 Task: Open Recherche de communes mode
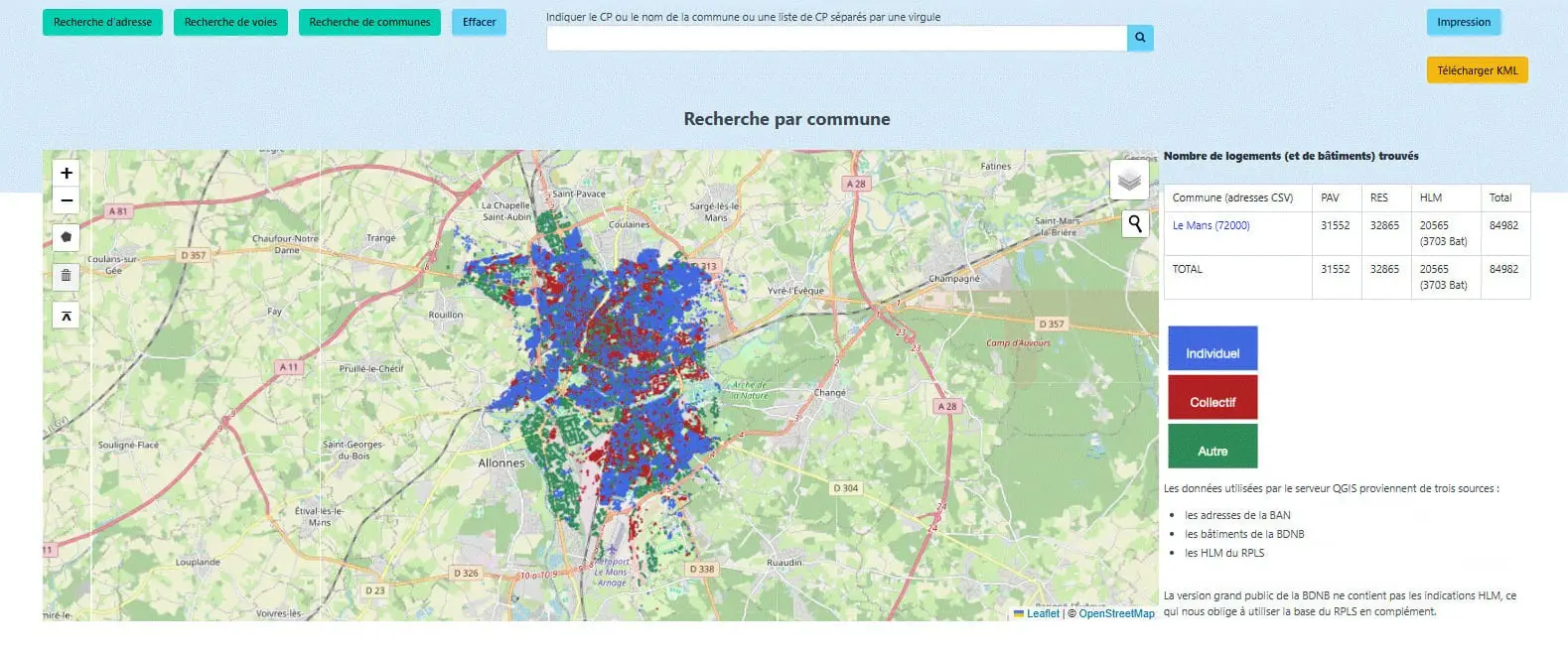pyautogui.click(x=369, y=22)
